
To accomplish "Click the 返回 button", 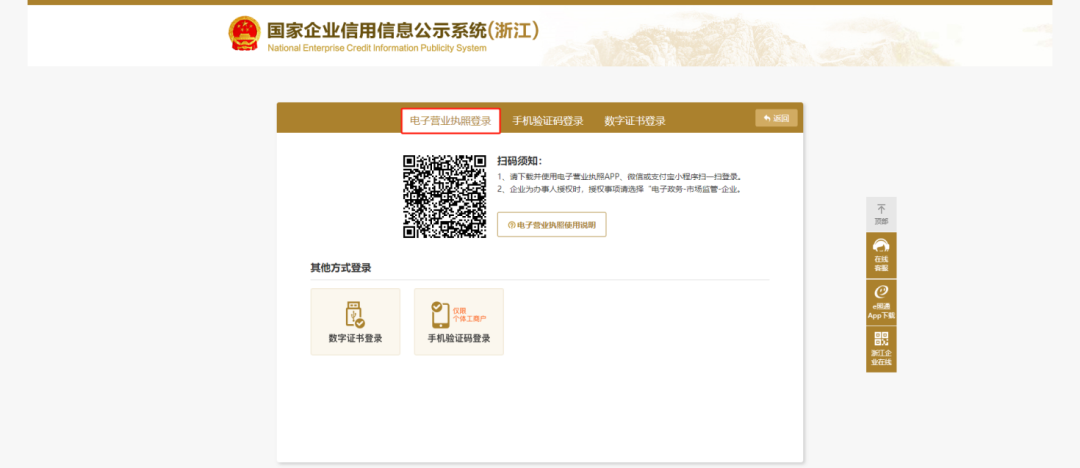I will point(776,118).
